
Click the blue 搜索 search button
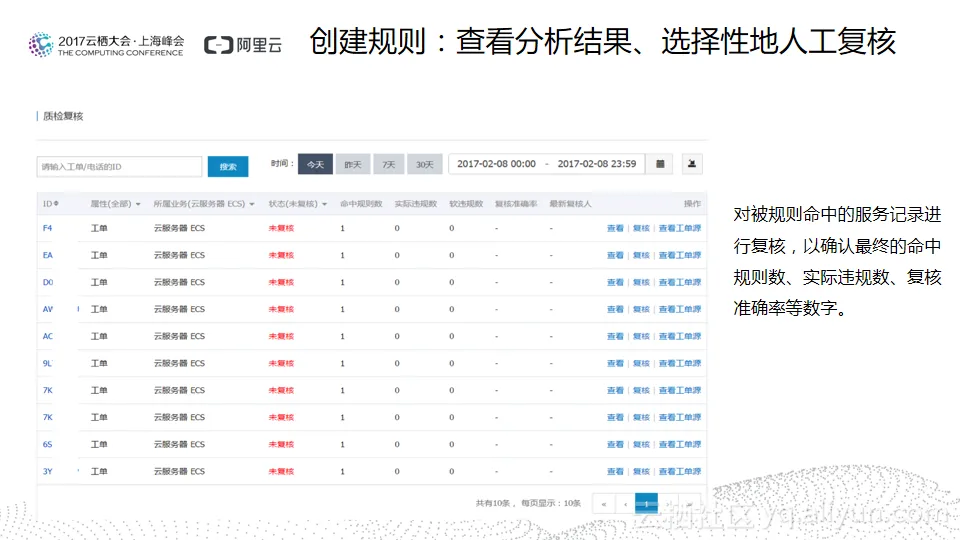(x=228, y=167)
